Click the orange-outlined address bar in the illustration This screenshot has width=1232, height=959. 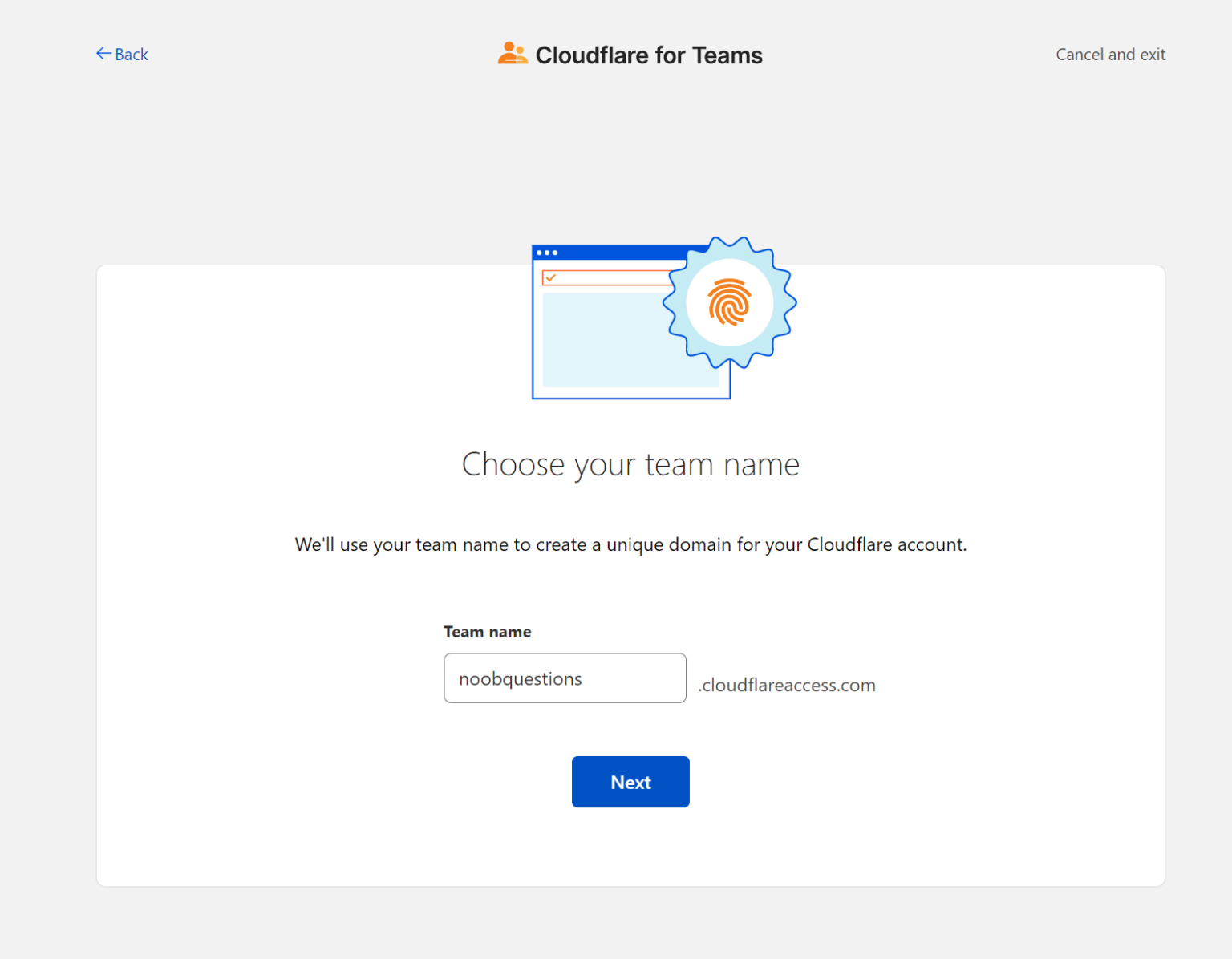[610, 277]
